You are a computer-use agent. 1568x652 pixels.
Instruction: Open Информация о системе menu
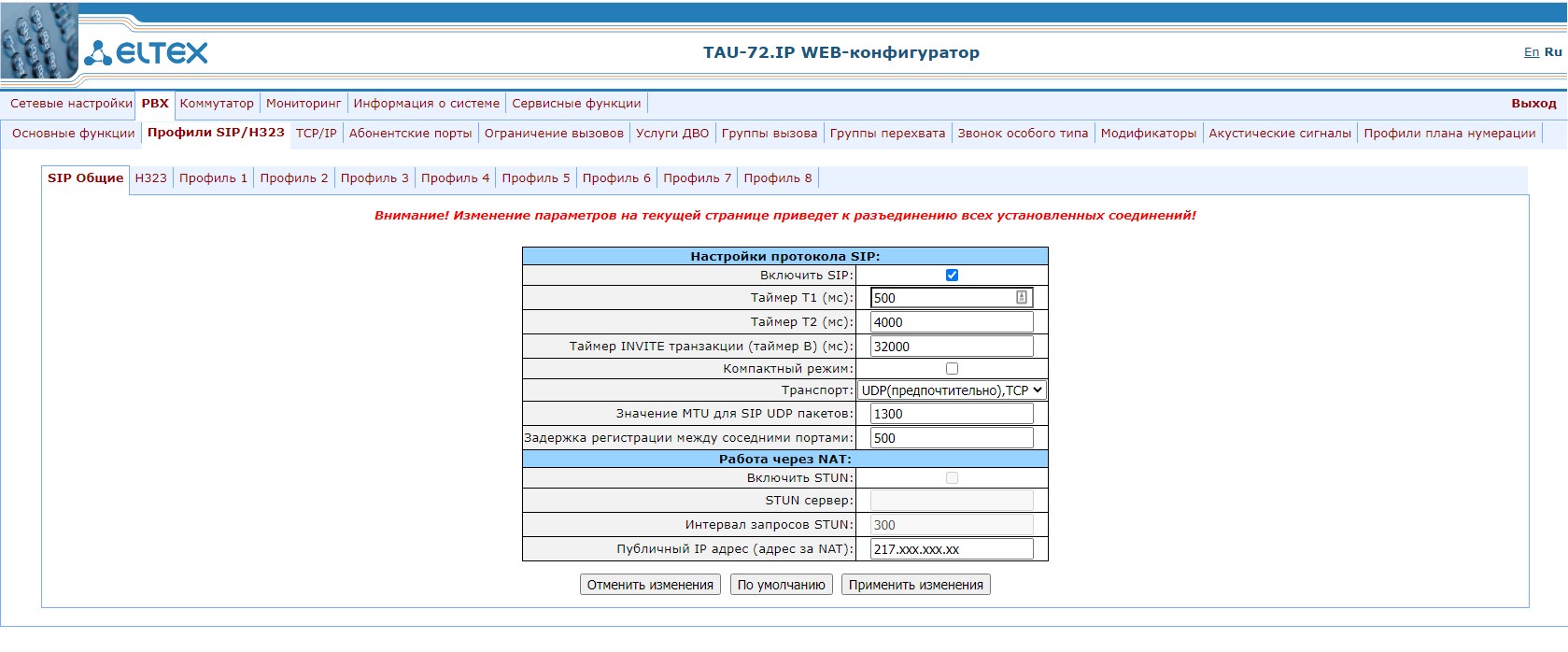pyautogui.click(x=427, y=104)
